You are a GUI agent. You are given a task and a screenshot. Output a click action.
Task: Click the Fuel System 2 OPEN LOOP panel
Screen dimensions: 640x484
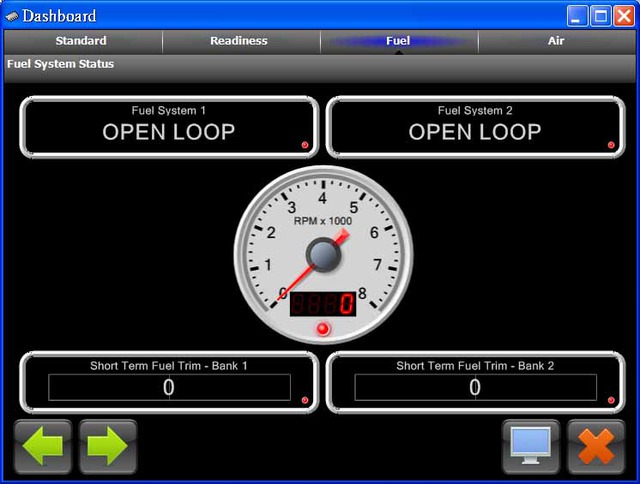click(x=475, y=128)
